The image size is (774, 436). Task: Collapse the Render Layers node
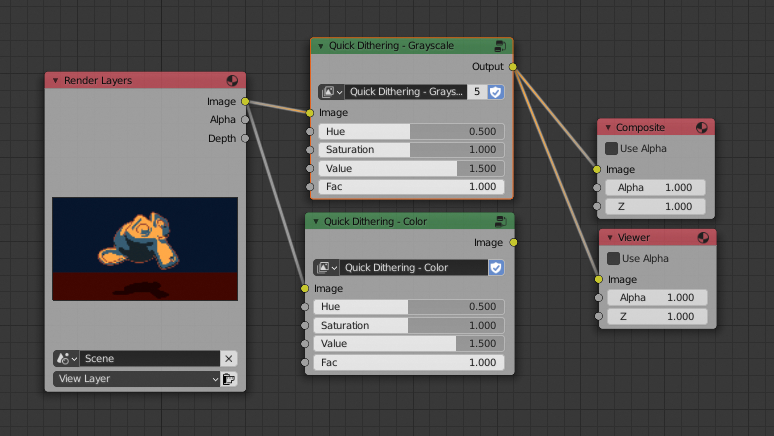pos(56,80)
